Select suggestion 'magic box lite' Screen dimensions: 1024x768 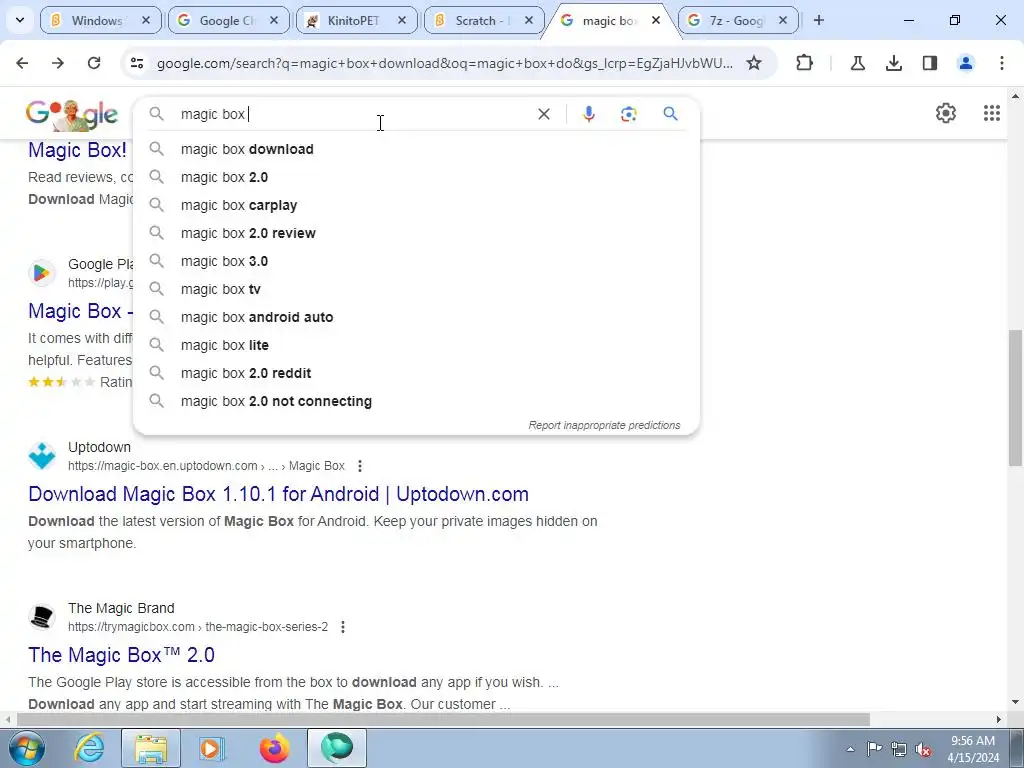pyautogui.click(x=416, y=345)
